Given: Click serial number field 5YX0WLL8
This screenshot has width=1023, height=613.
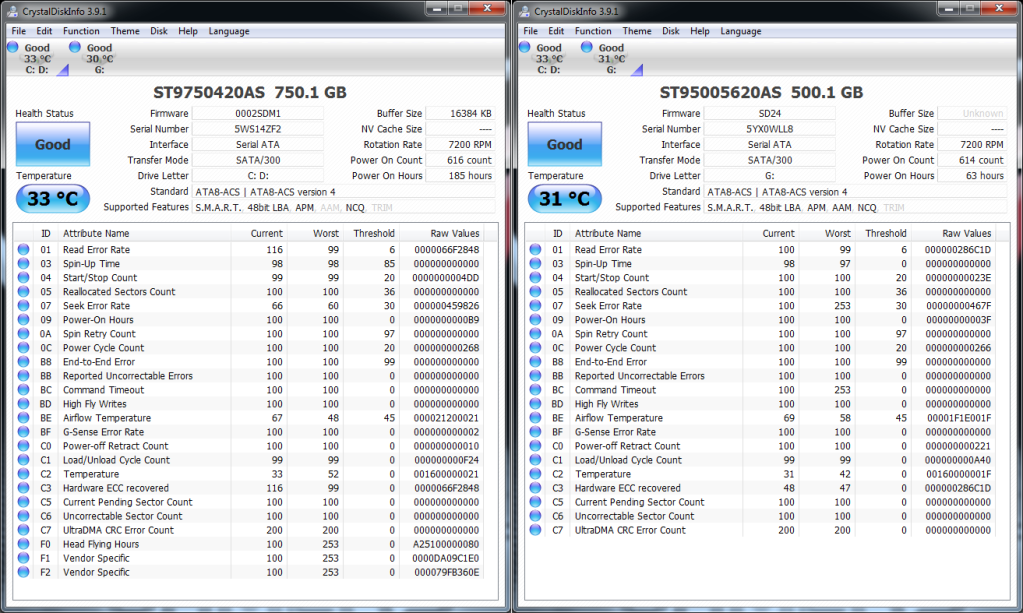Looking at the screenshot, I should coord(770,129).
